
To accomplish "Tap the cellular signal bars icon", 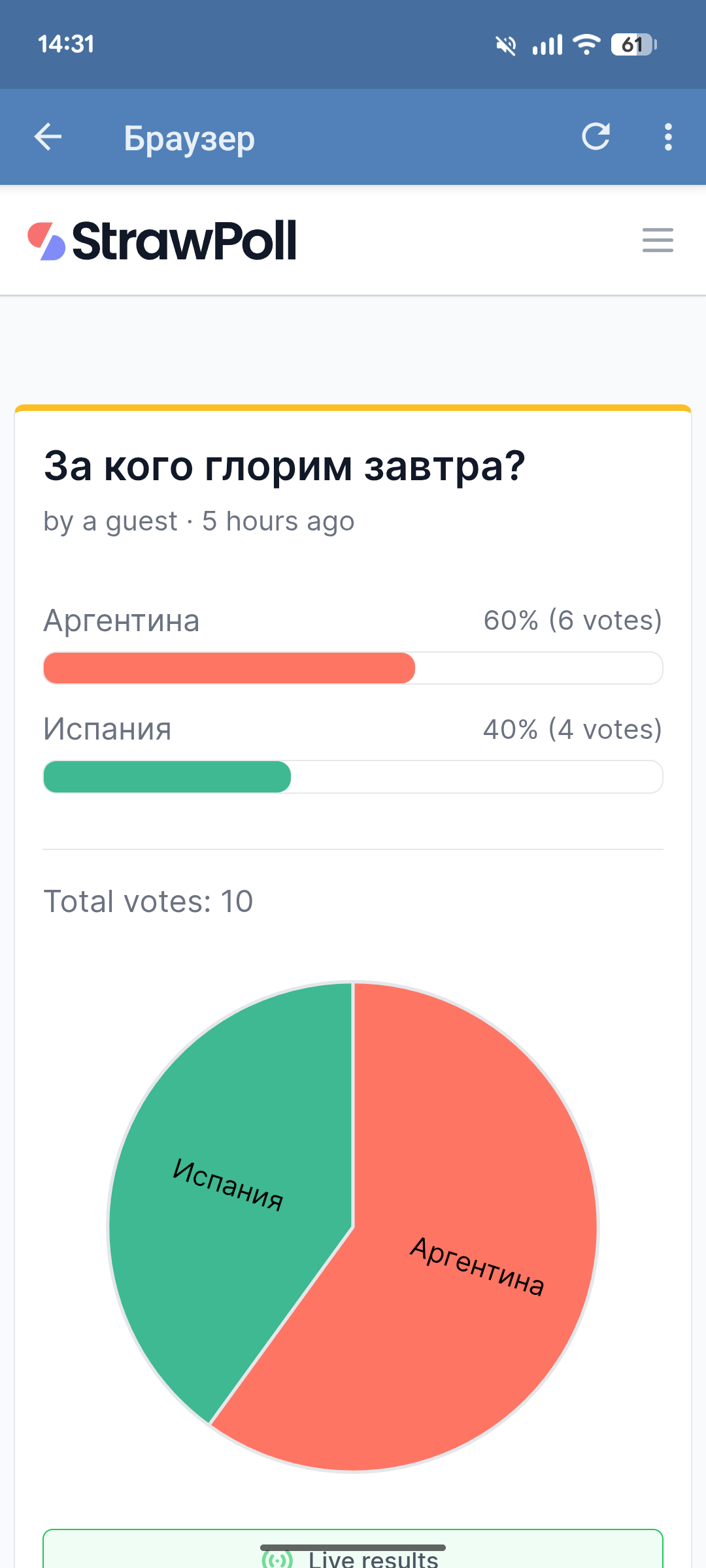I will (547, 44).
